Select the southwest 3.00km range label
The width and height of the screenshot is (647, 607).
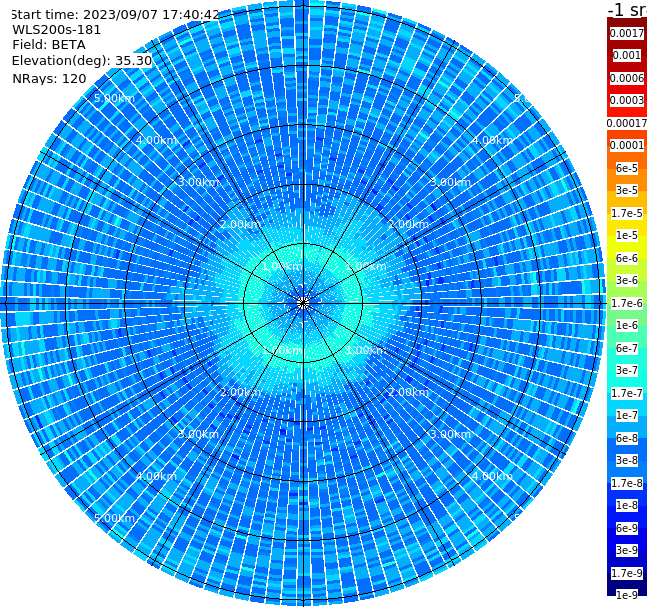(x=198, y=434)
